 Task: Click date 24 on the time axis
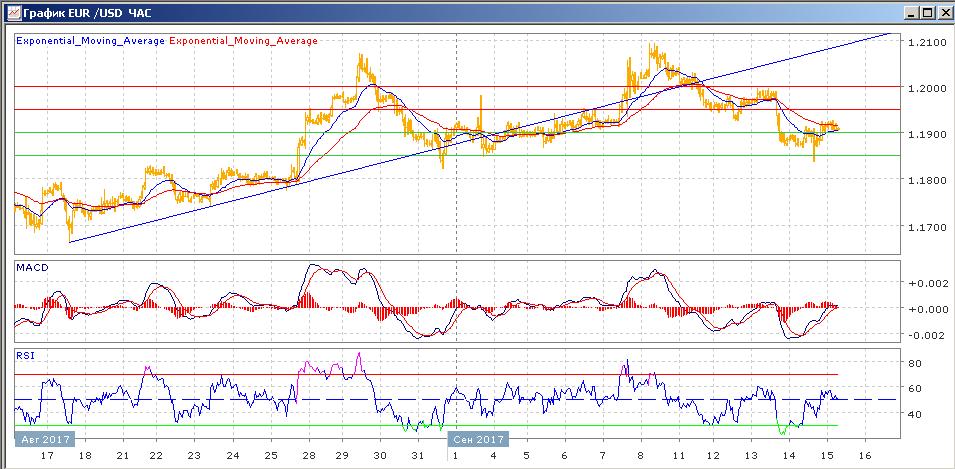pos(232,456)
